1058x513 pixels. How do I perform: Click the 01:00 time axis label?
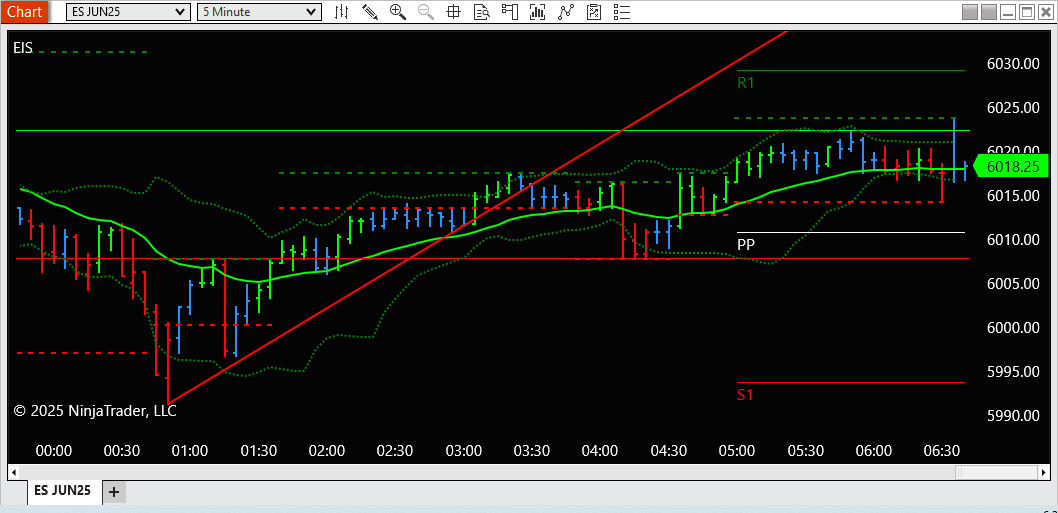click(190, 450)
